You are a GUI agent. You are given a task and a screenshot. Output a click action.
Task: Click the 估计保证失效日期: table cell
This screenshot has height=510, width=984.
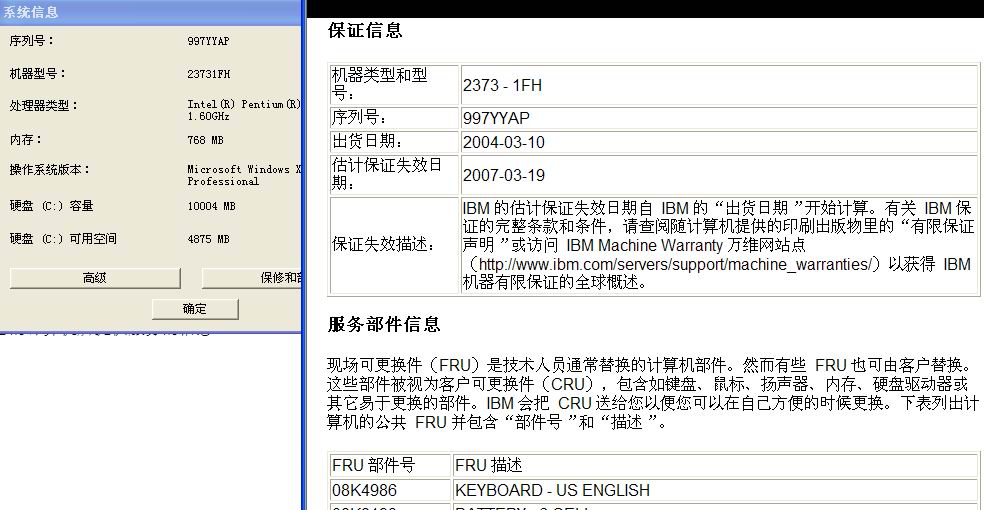click(394, 174)
